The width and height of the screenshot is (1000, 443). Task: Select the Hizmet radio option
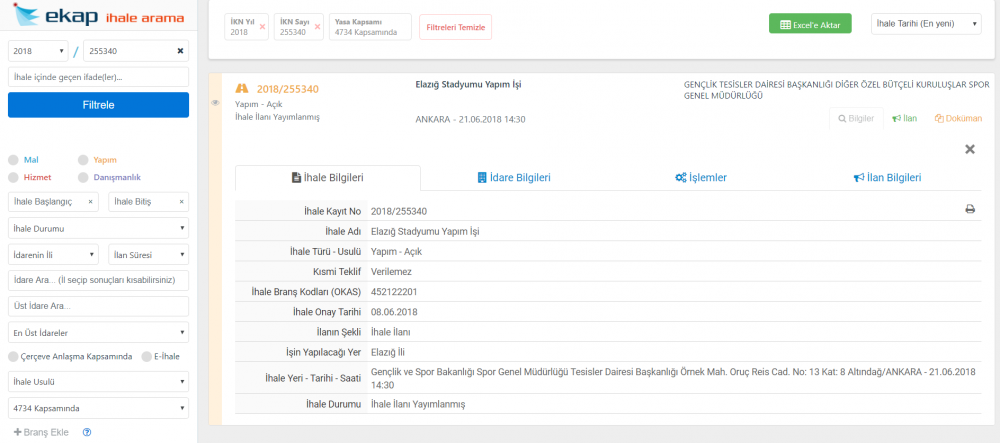point(13,177)
